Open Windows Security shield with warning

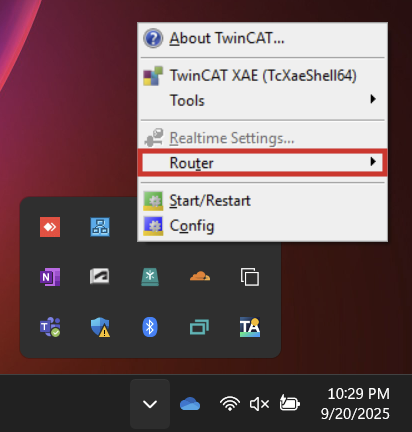pos(100,327)
